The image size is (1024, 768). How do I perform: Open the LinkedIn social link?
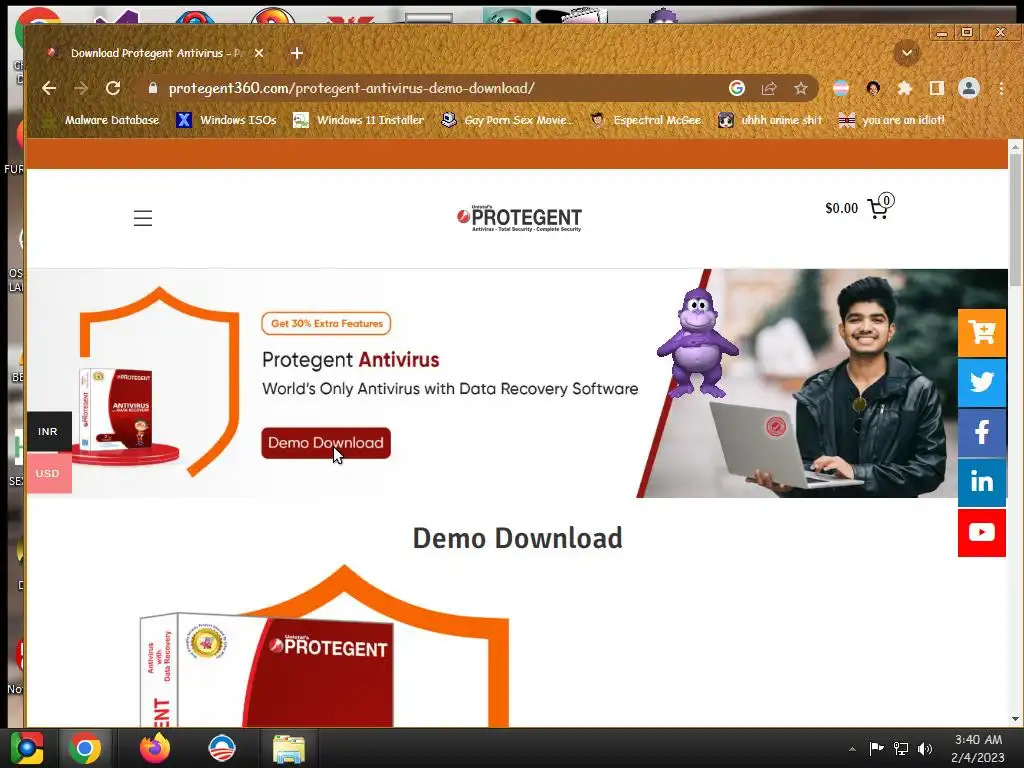tap(982, 483)
